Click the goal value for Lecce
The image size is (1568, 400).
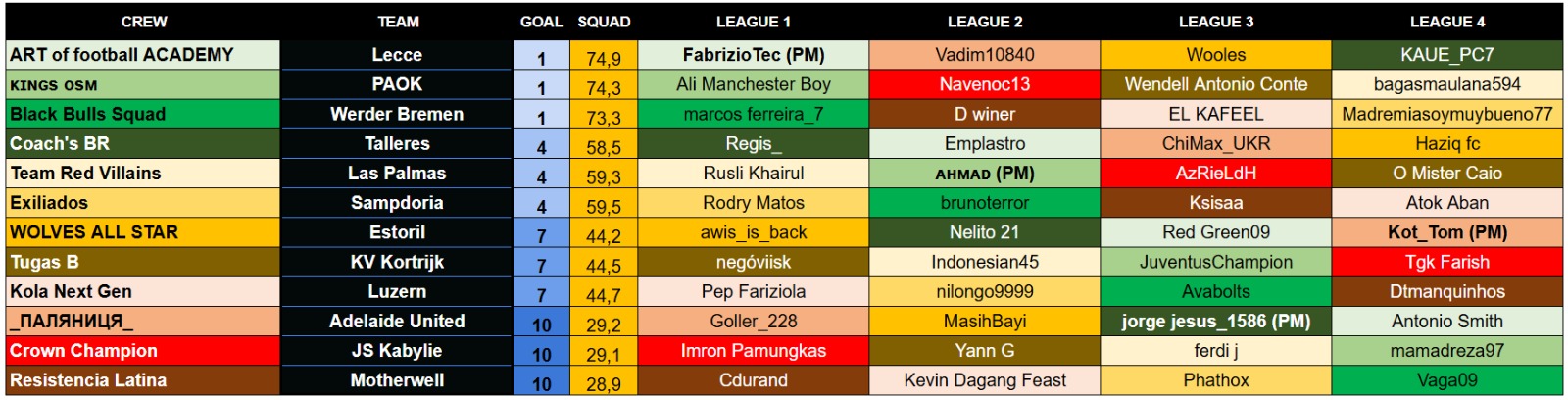(541, 58)
